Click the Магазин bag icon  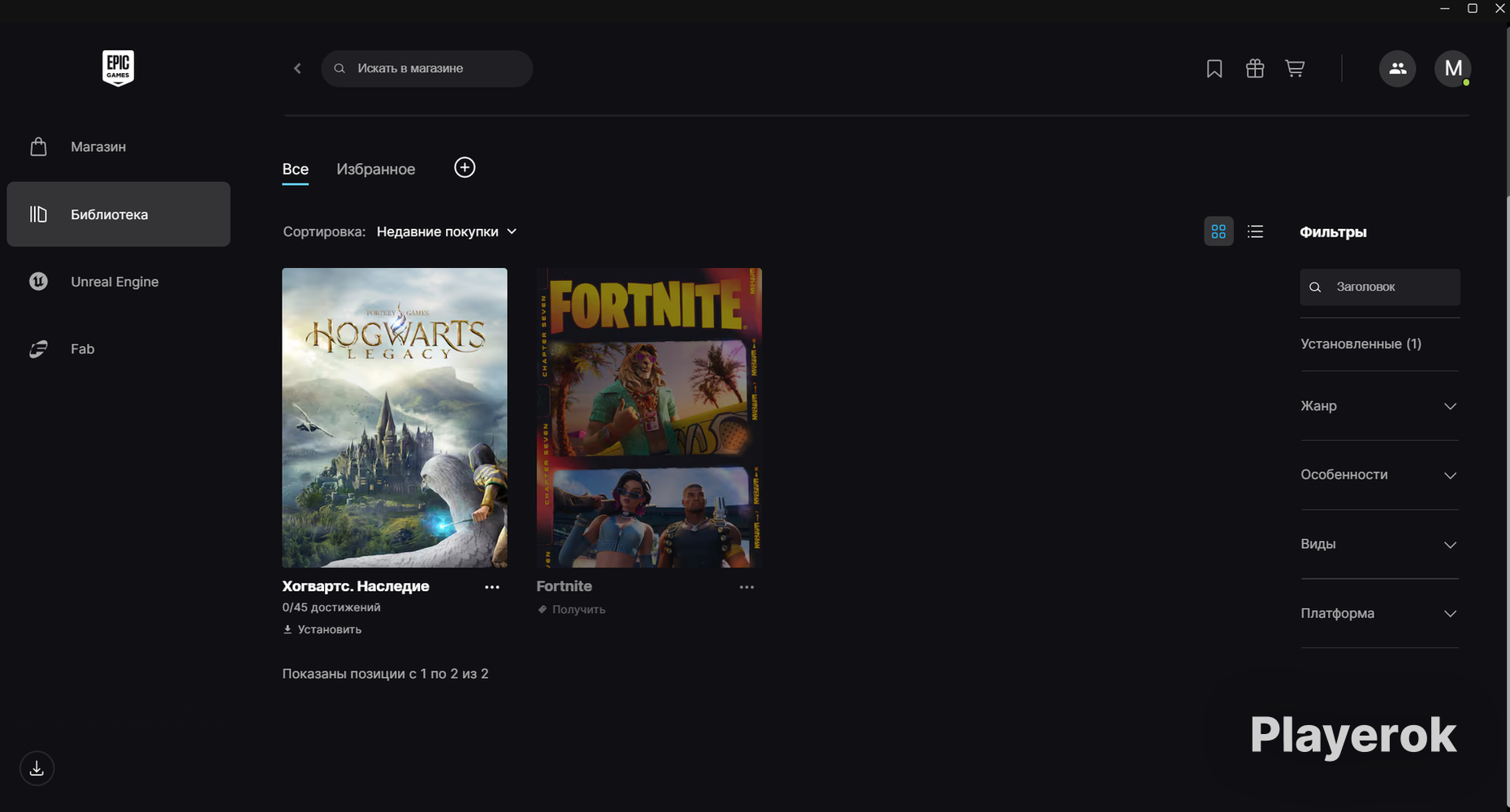[x=38, y=146]
